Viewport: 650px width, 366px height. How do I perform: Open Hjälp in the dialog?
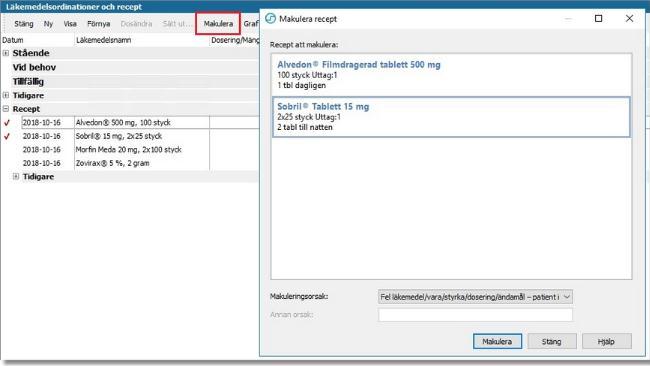(x=606, y=342)
